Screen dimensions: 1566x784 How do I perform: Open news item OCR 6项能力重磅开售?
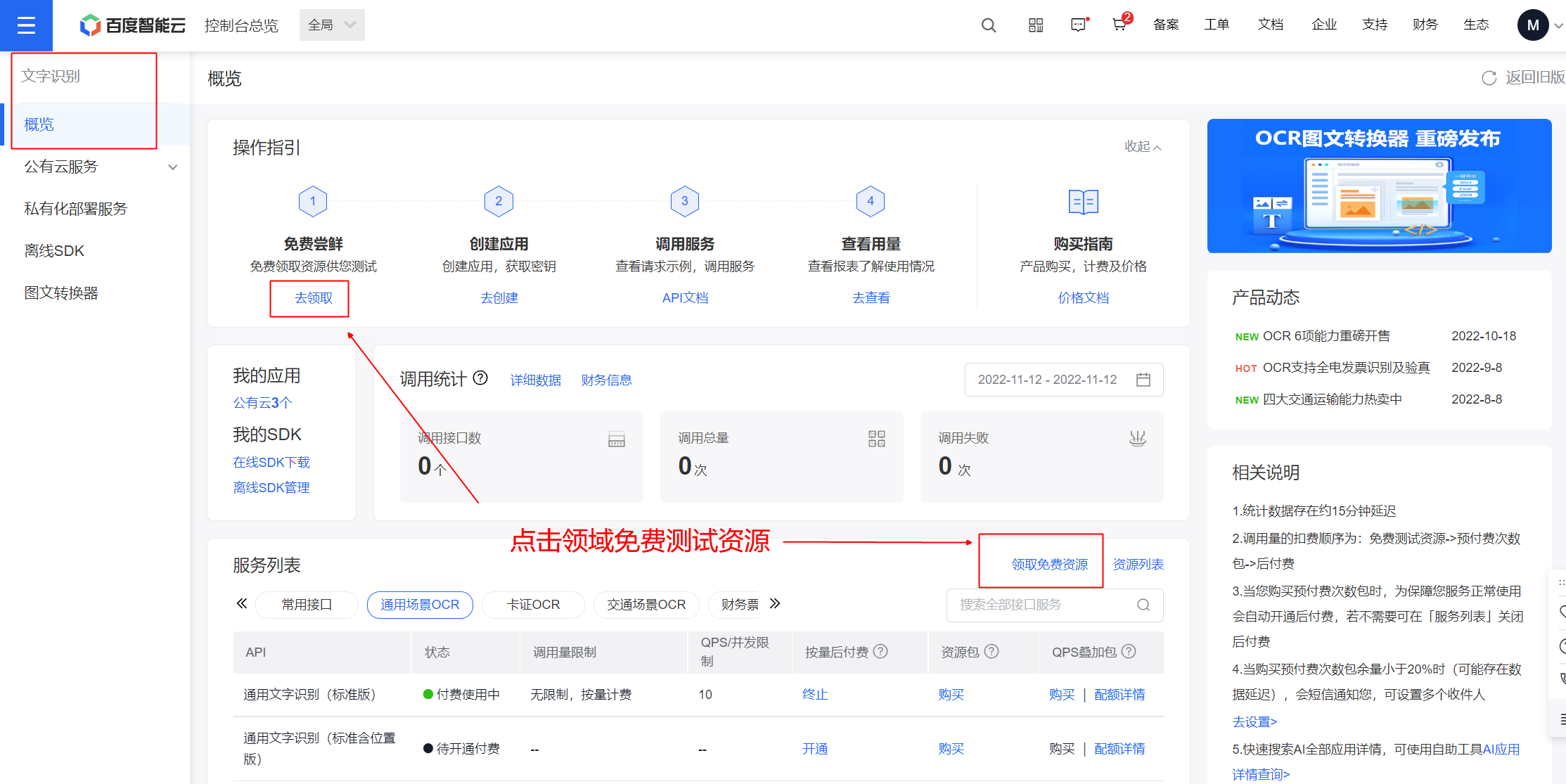1326,336
